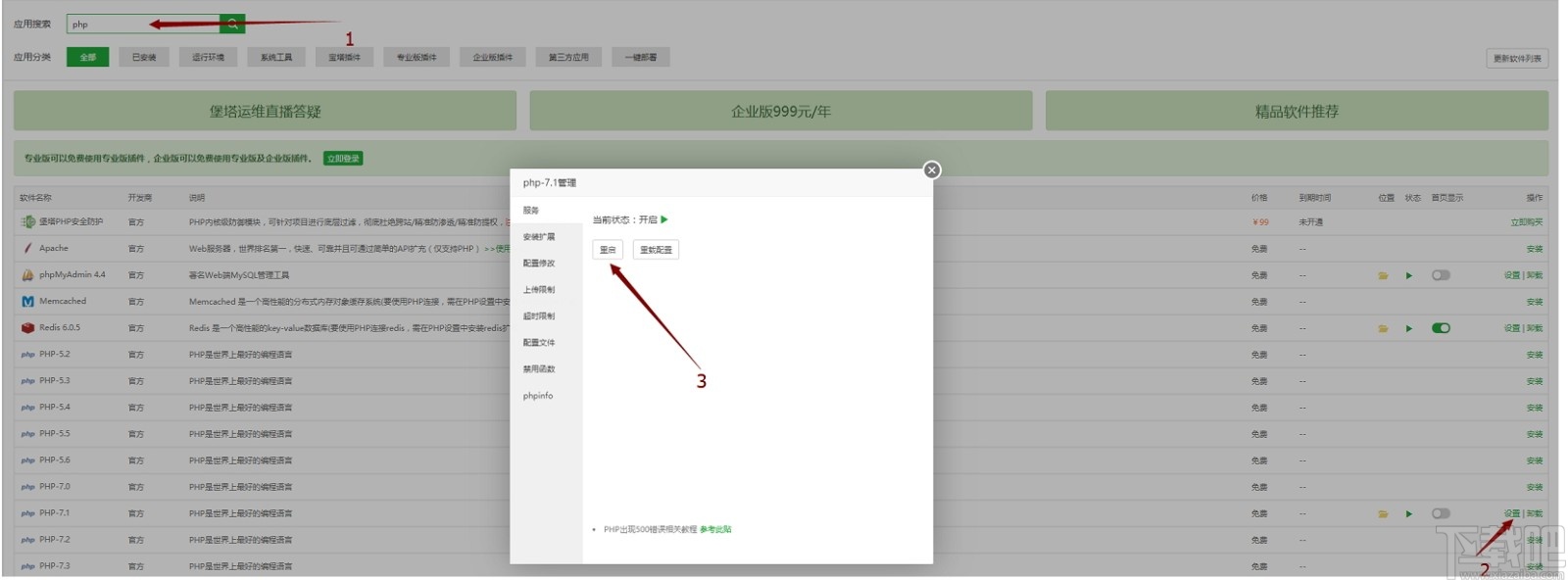Screen dimensions: 1568x580
Task: Click the status play icon for phpMyAdmin
Action: click(x=1409, y=275)
